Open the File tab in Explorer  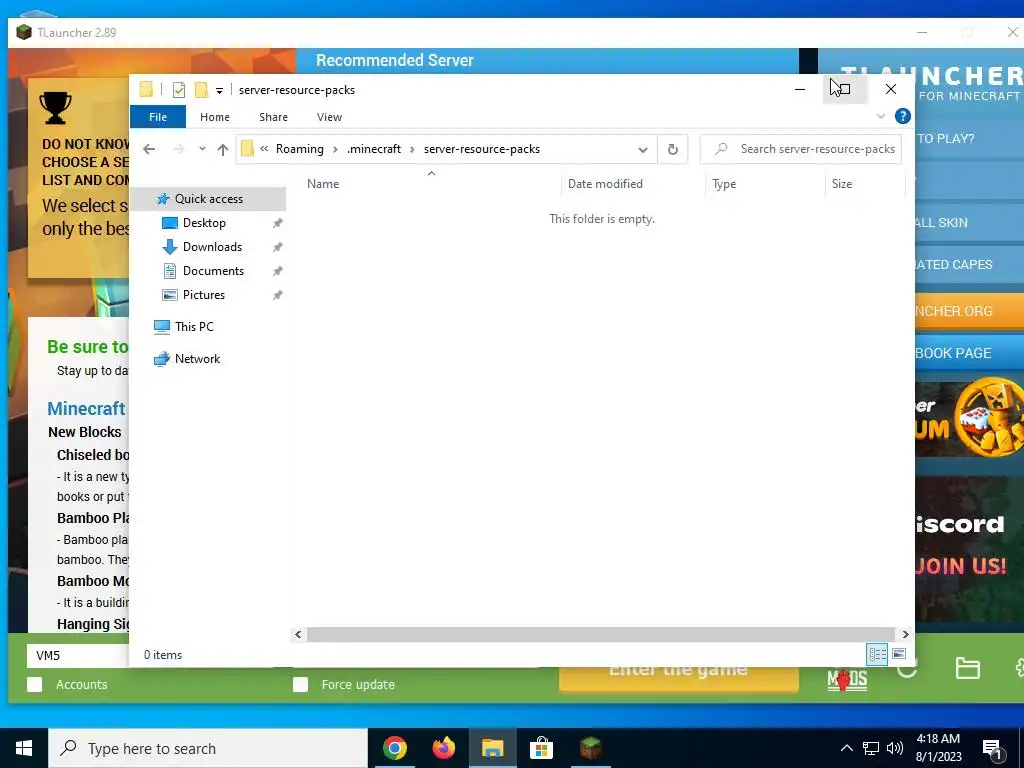pyautogui.click(x=158, y=117)
